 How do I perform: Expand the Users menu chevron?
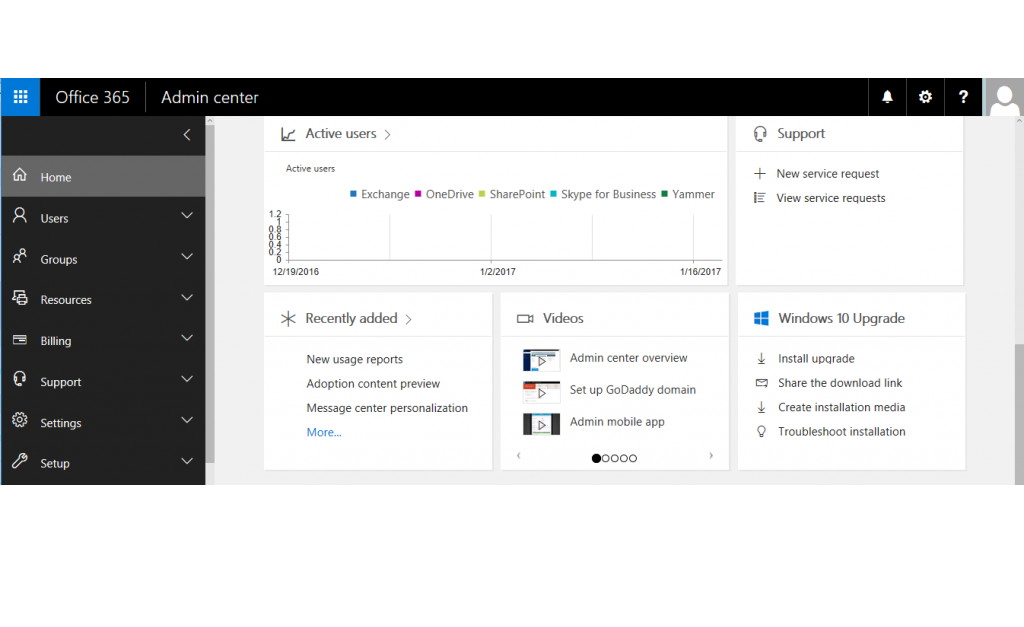187,216
